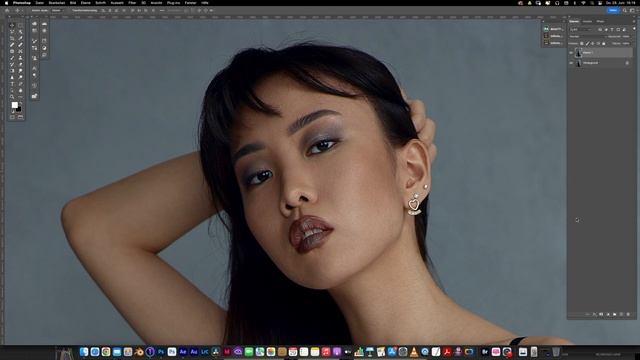Select the Zoom tool
The height and width of the screenshot is (360, 640).
[12, 96]
